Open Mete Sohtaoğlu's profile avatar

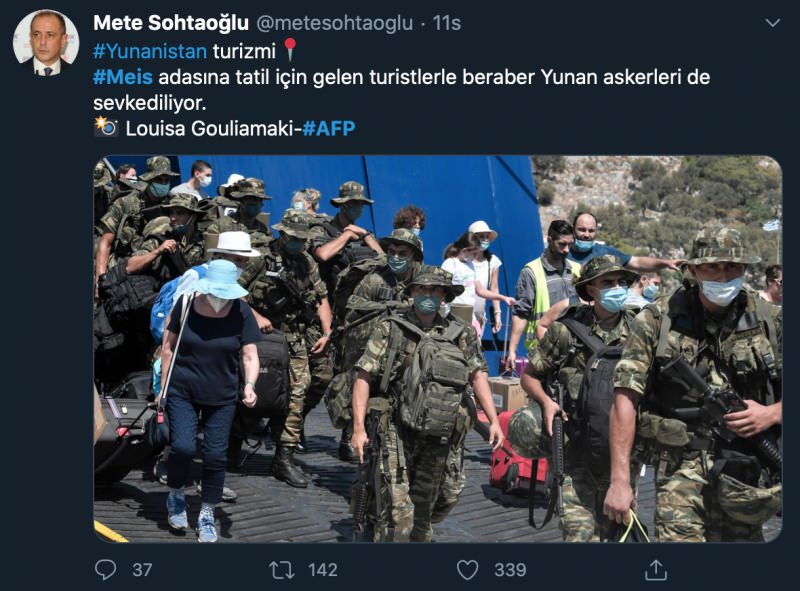coord(46,43)
